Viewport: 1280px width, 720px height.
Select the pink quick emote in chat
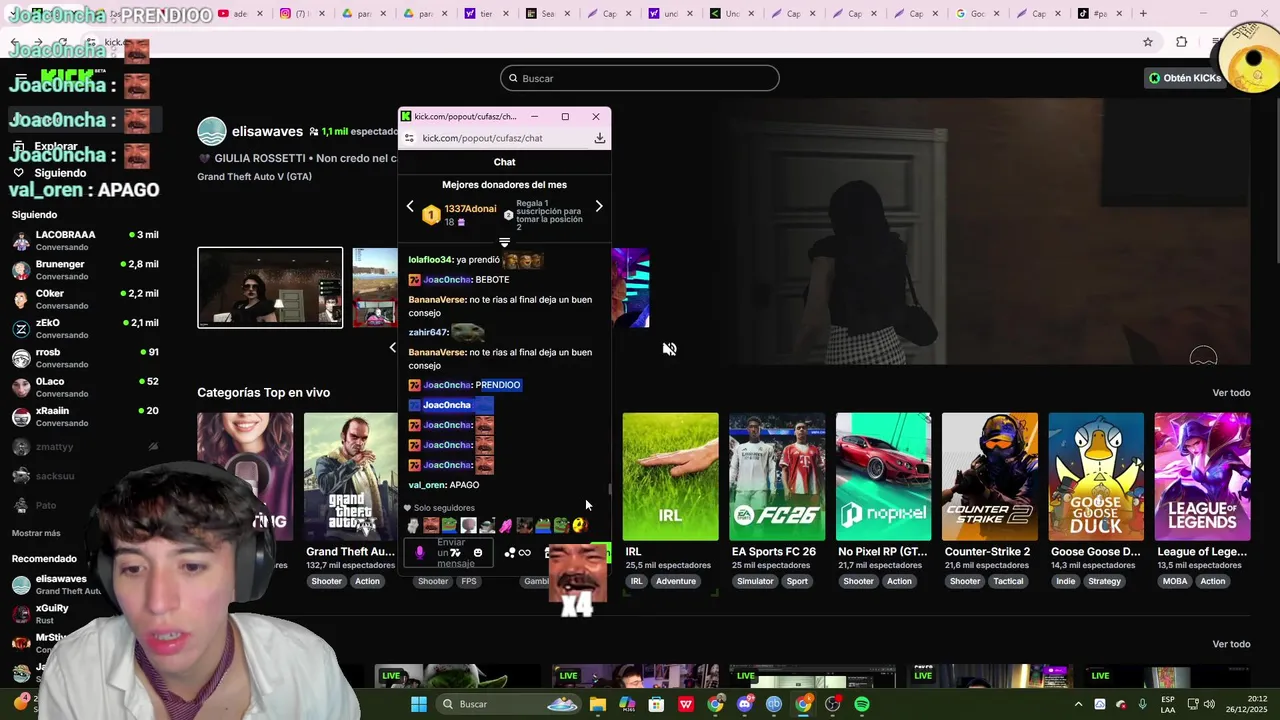click(506, 526)
